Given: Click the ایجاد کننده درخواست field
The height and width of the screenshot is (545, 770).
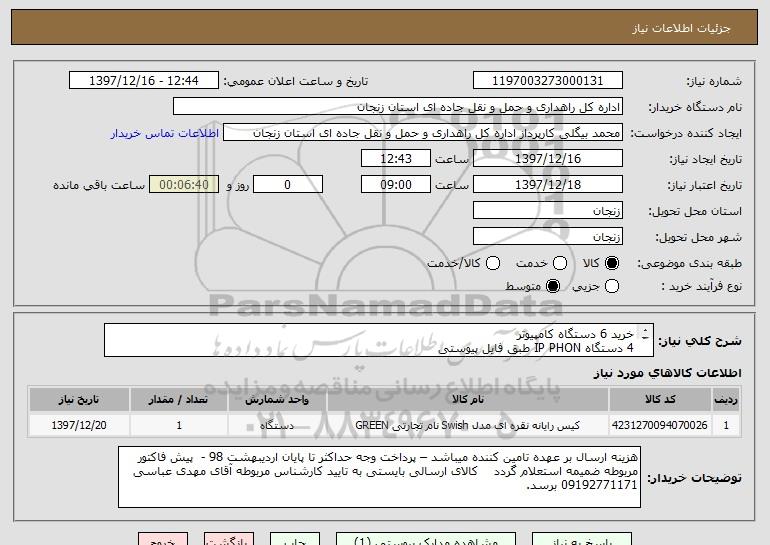Looking at the screenshot, I should tap(423, 133).
